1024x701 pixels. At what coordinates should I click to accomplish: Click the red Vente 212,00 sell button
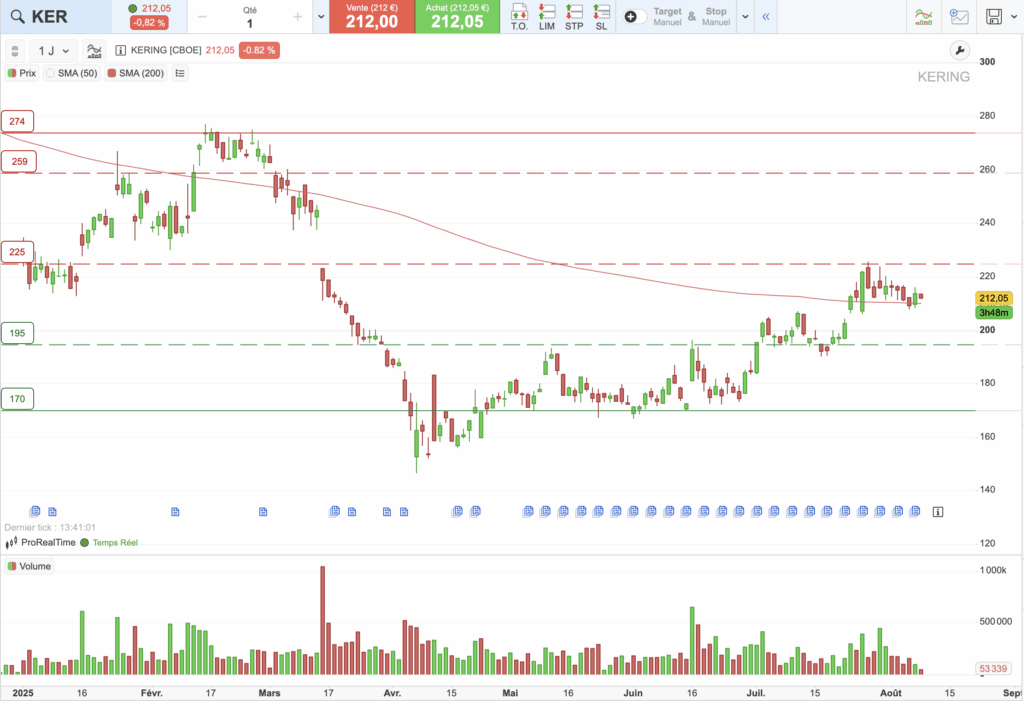(372, 16)
